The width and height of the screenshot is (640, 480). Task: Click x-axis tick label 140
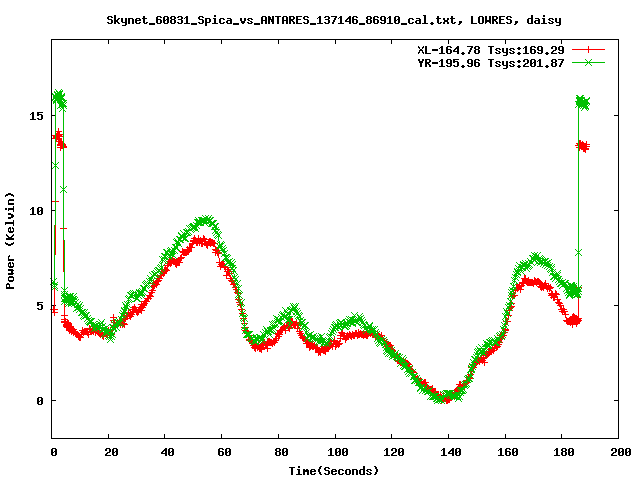[x=451, y=452]
